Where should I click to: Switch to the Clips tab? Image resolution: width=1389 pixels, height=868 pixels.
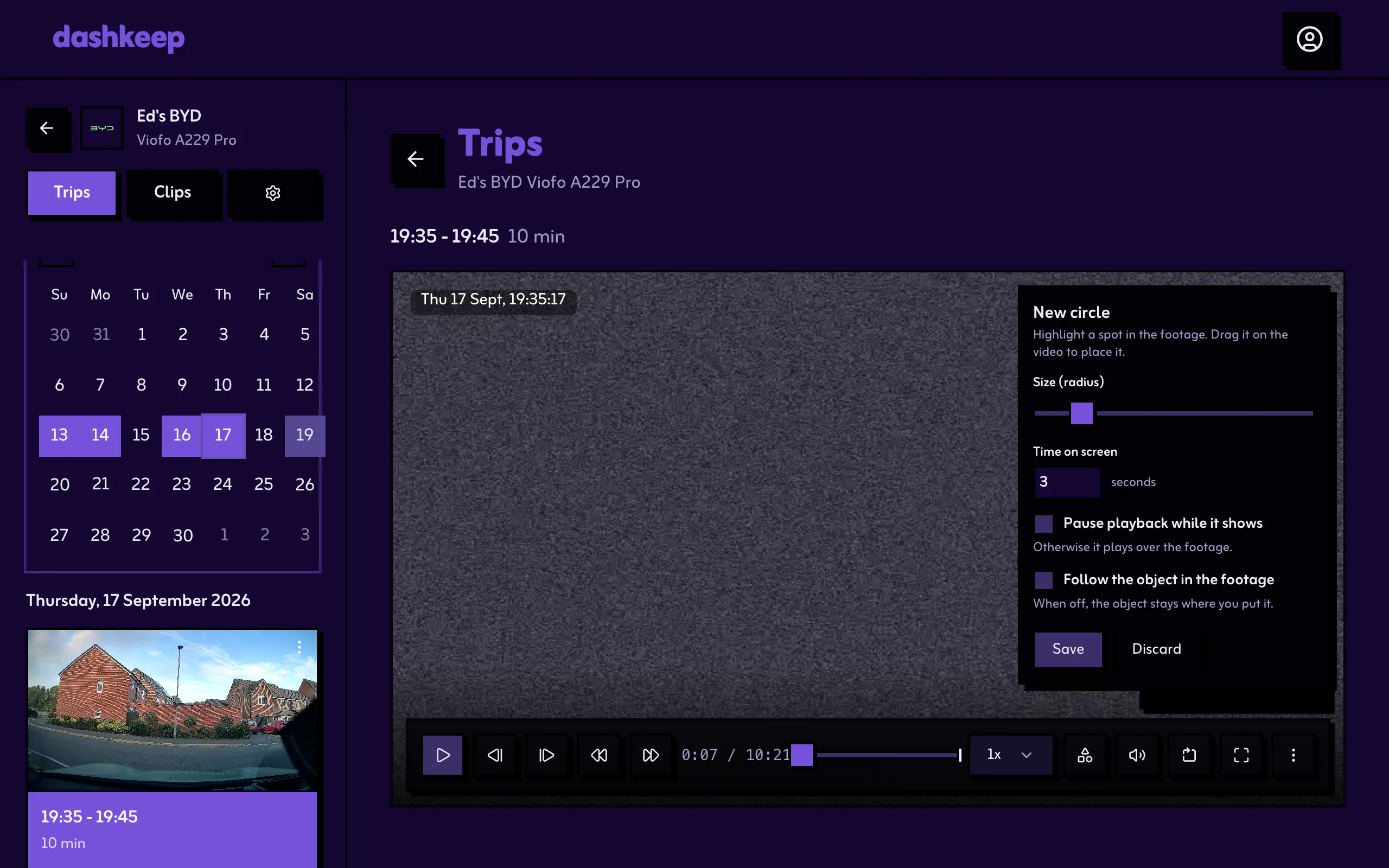(172, 193)
